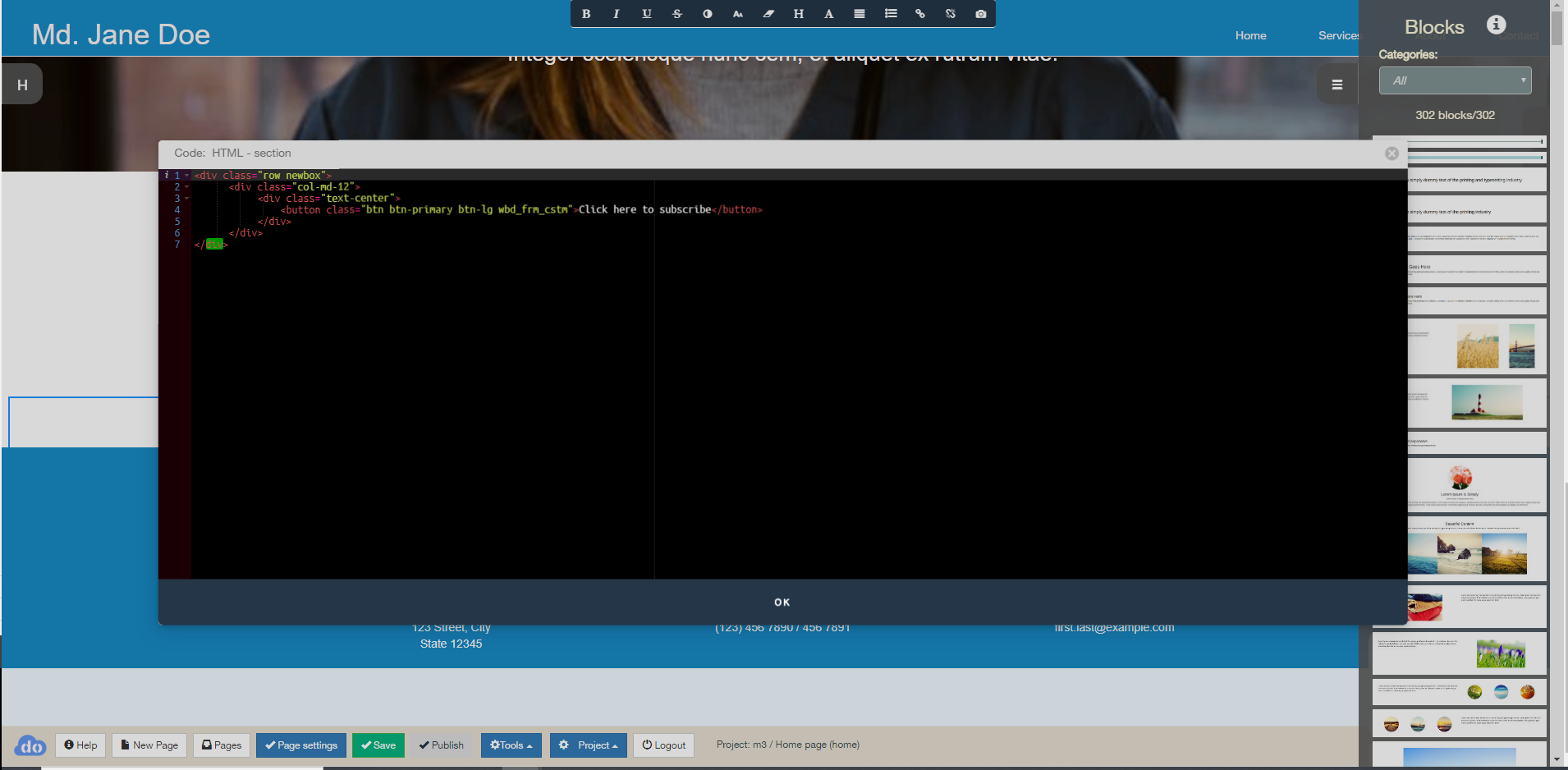Click the 'Code: HTML - section' dialog title
Screen dimensions: 1568x770
(x=232, y=154)
